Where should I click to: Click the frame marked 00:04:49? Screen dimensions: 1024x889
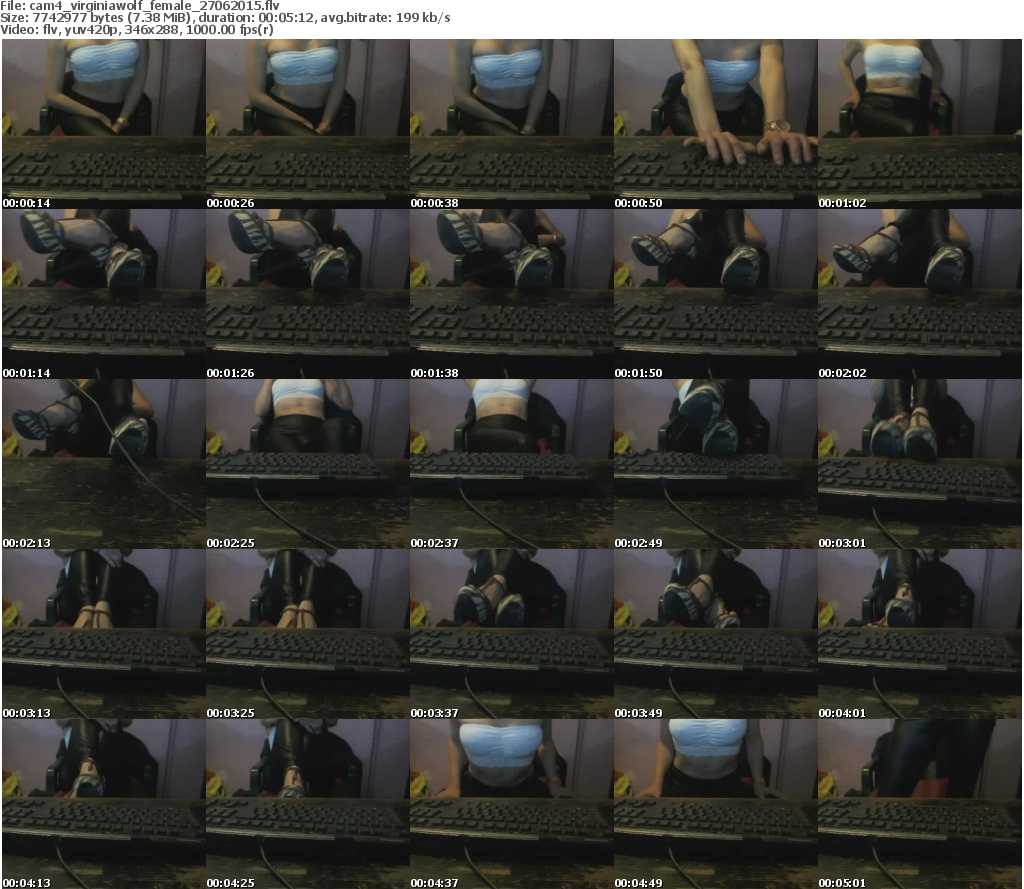pos(716,804)
